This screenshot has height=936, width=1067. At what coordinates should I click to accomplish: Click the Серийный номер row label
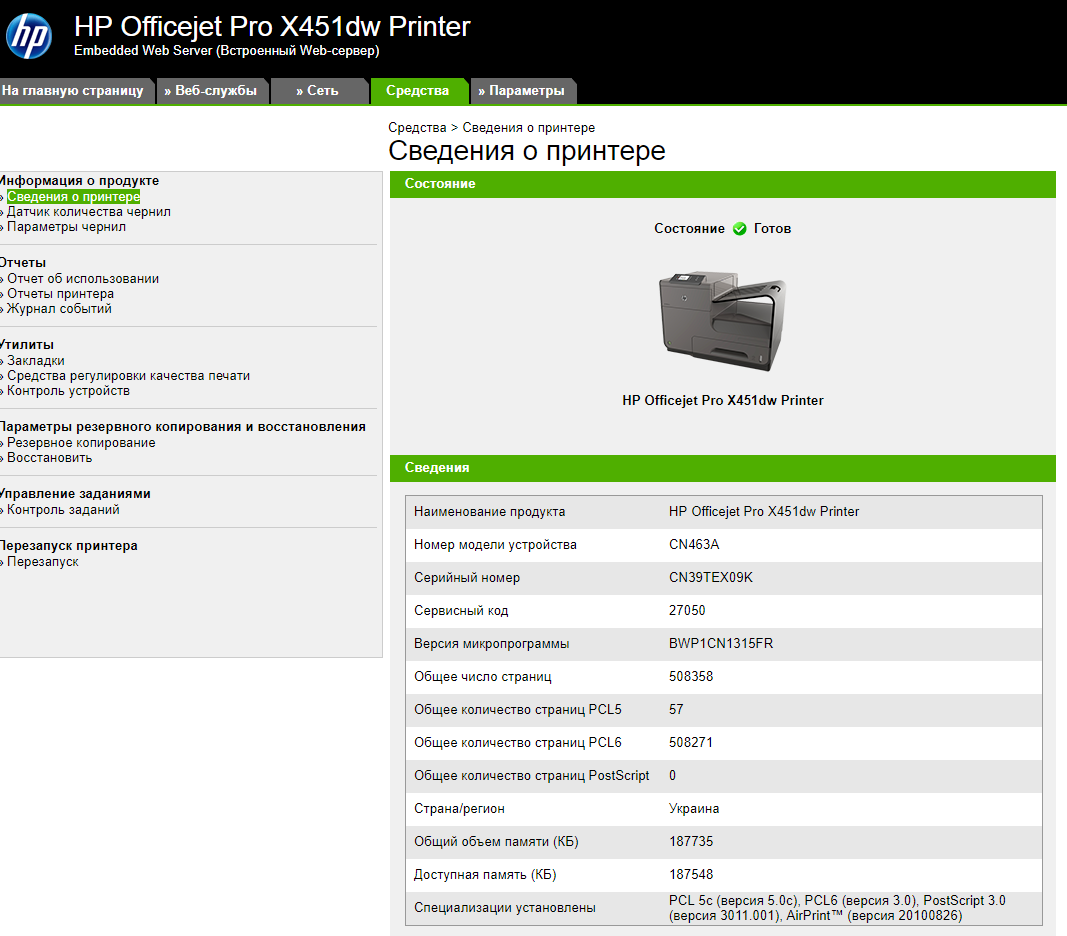point(467,577)
